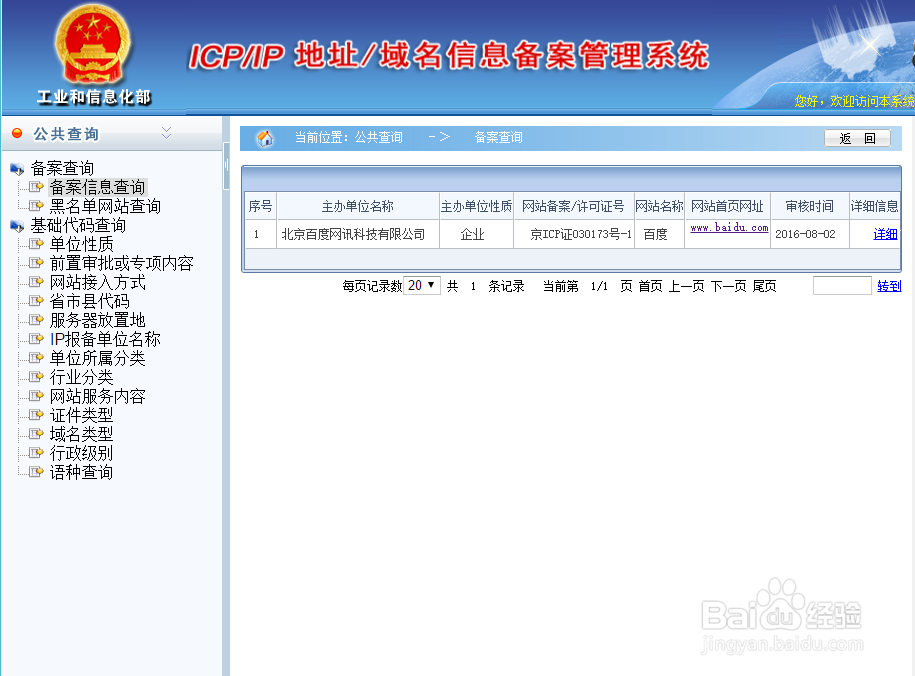Open 域名类型 lookup
The height and width of the screenshot is (676, 915).
coord(82,434)
